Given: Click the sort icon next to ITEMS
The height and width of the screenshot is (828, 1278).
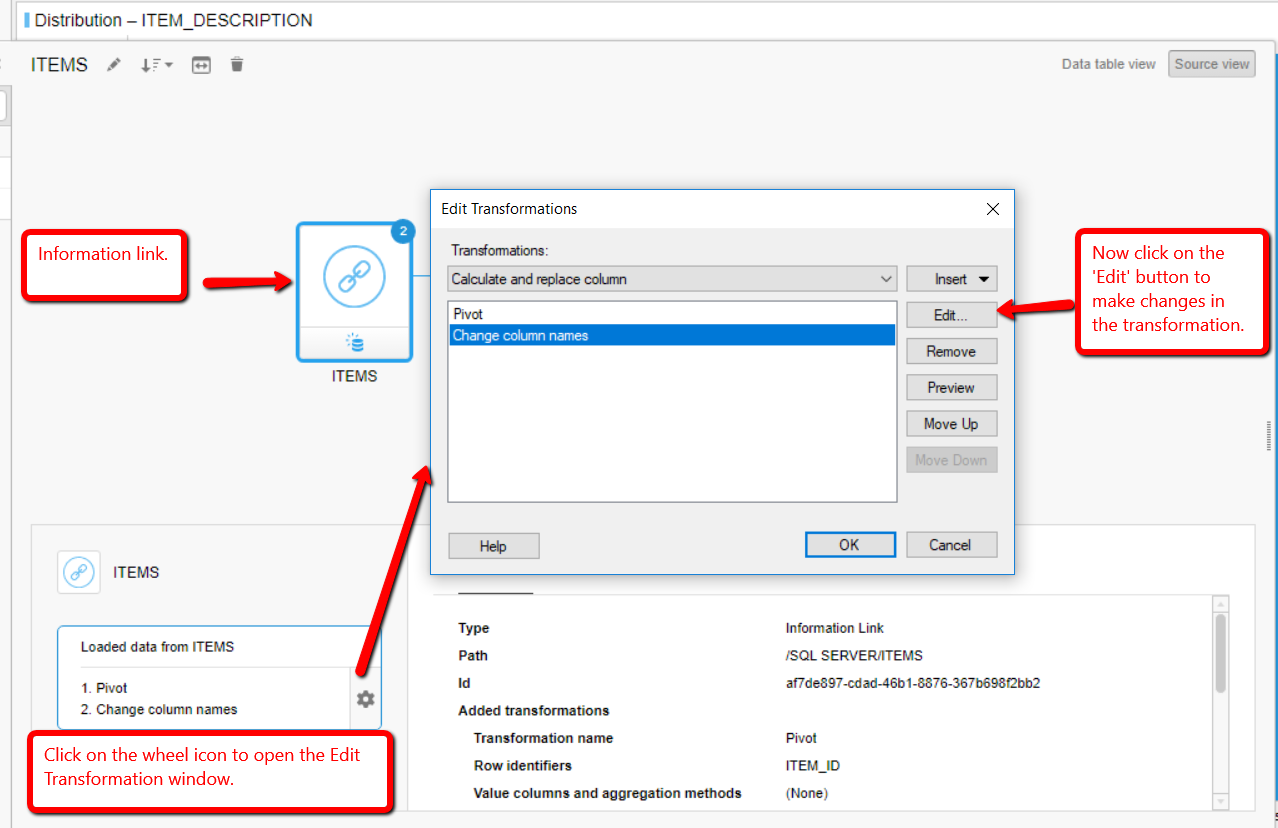Looking at the screenshot, I should [152, 64].
